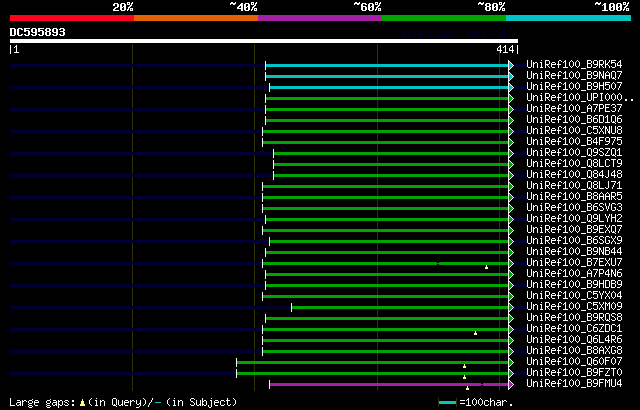
Task: Click the UniRef100_Q6L4R6 label
Action: (x=574, y=340)
